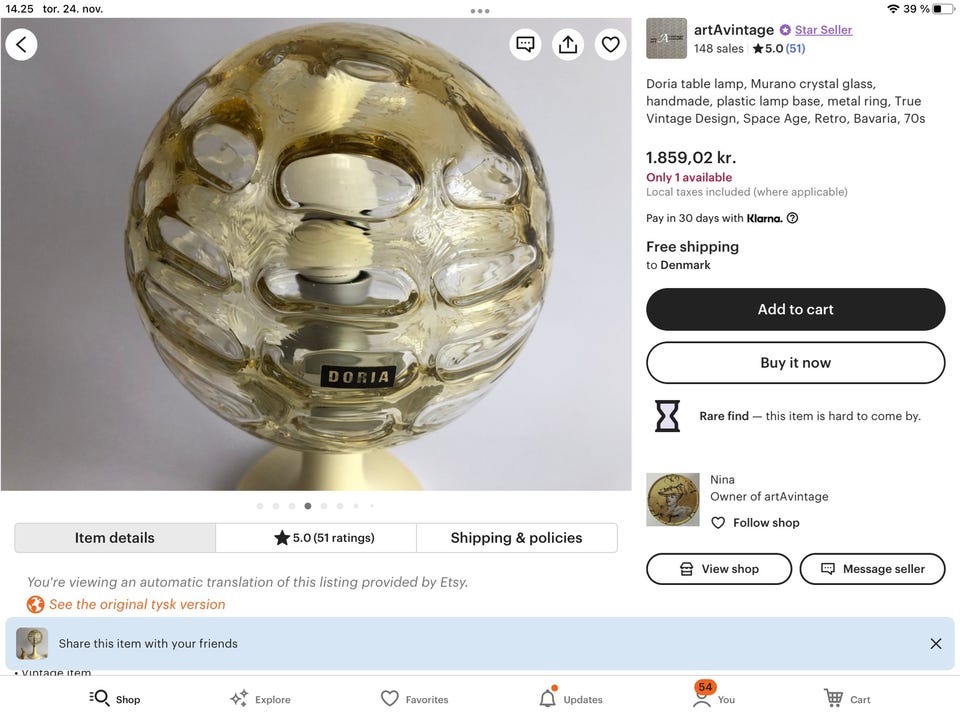Open the Shop search tab
The width and height of the screenshot is (960, 720).
114,698
